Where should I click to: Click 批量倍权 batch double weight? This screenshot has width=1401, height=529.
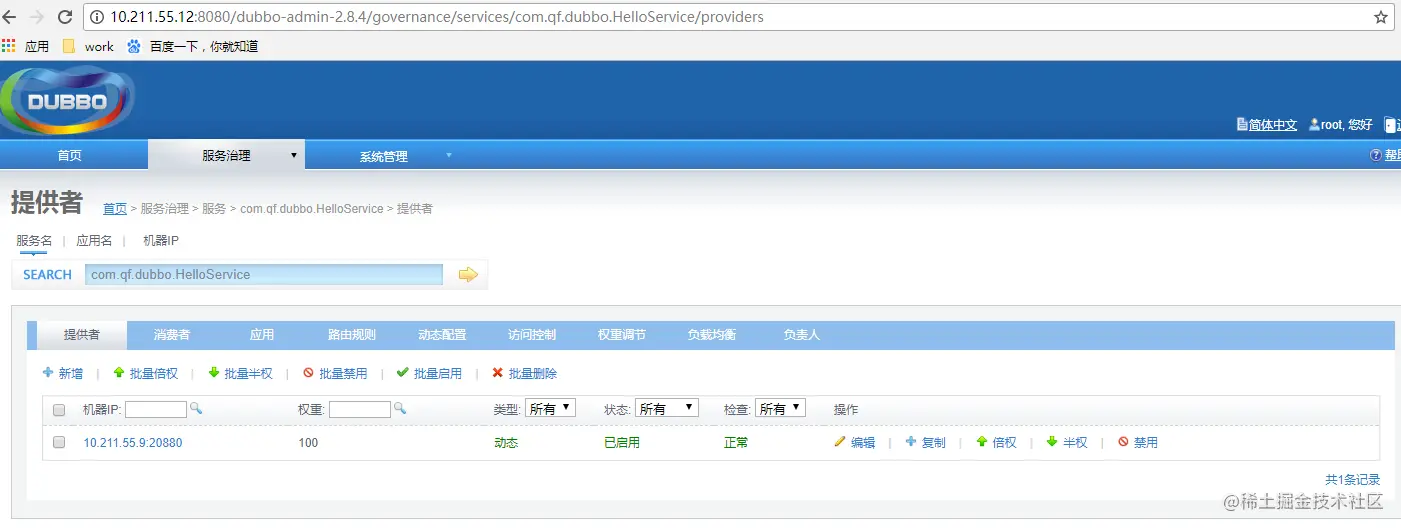145,373
